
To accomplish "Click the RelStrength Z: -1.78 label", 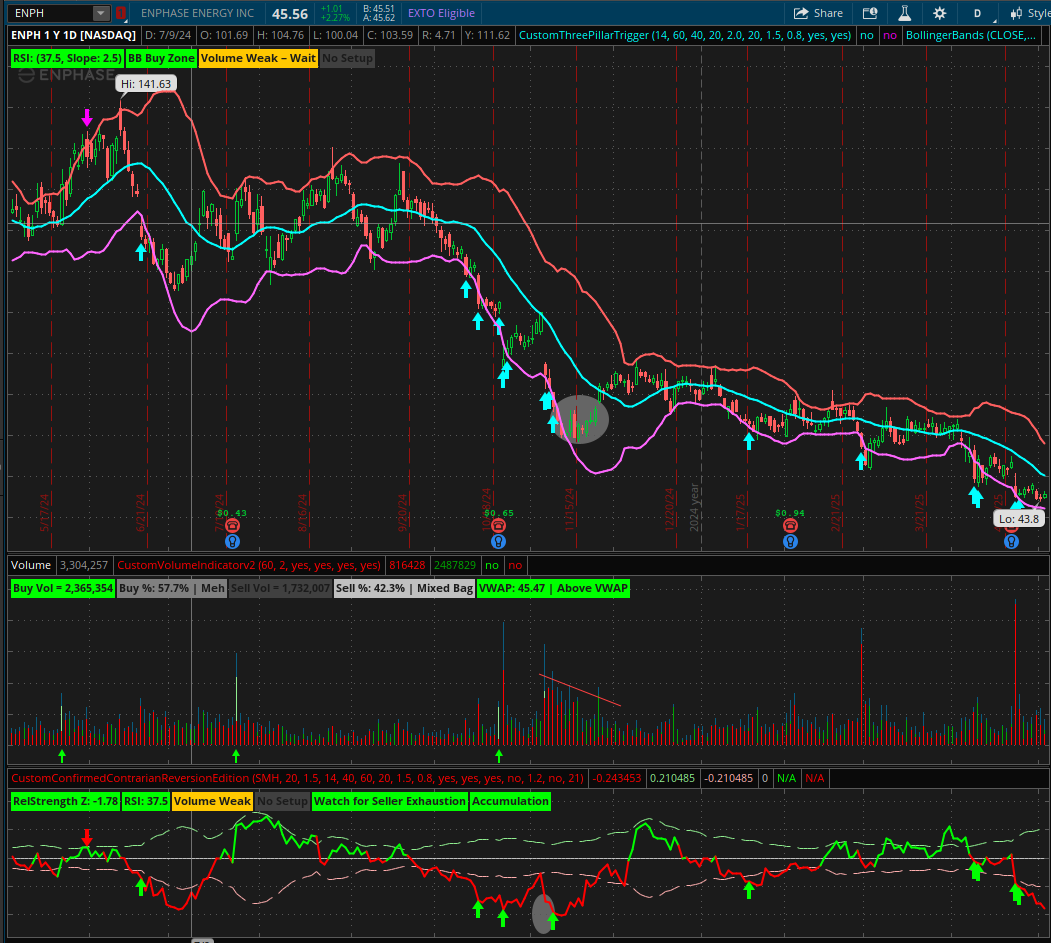I will click(x=66, y=802).
